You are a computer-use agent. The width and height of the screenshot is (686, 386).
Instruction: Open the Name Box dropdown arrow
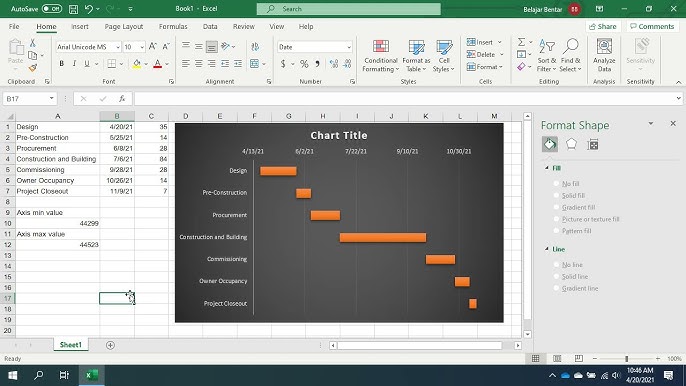[x=52, y=98]
